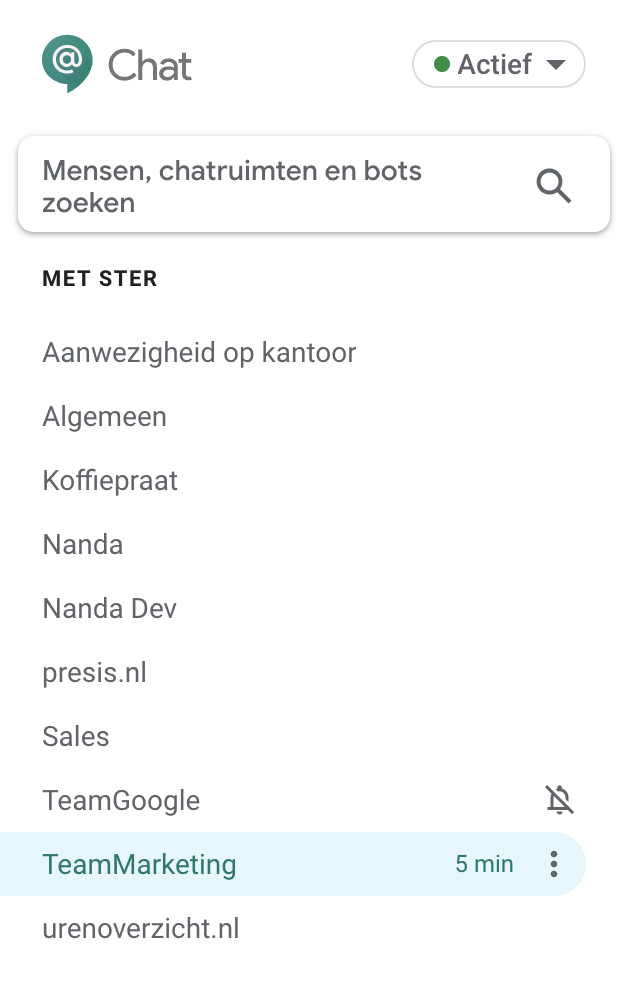The image size is (628, 982).
Task: Click the muted notification bell next to TeamGoogle
Action: tap(561, 800)
